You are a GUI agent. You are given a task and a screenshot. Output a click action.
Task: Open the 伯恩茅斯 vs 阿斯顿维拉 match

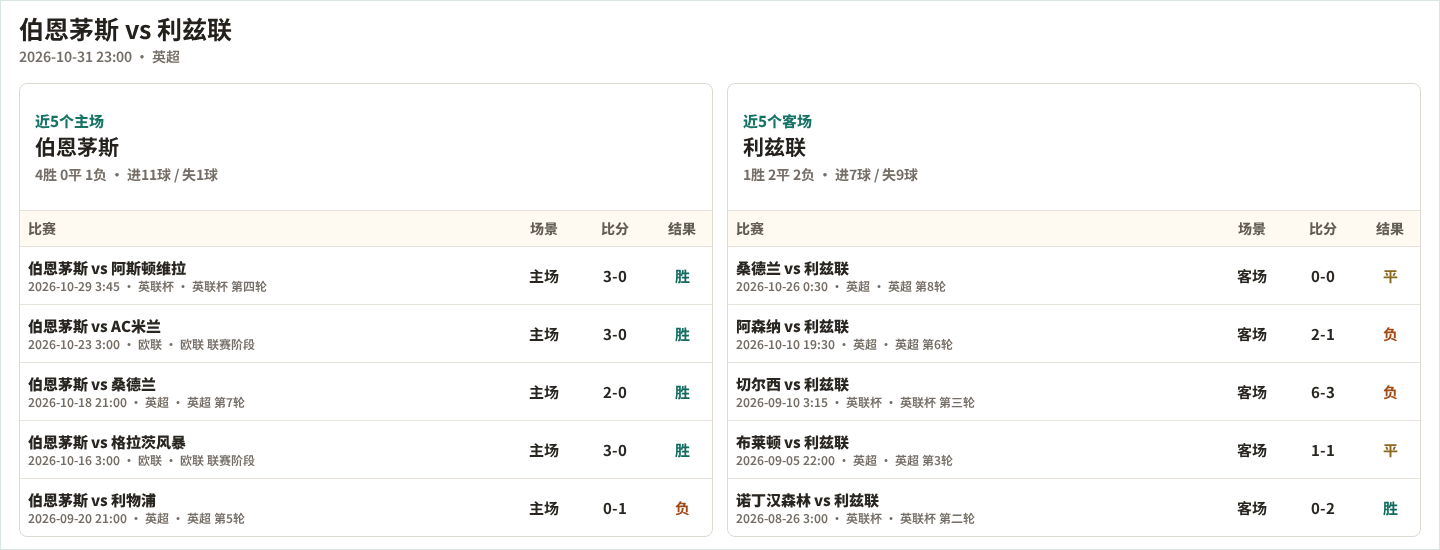coord(366,276)
